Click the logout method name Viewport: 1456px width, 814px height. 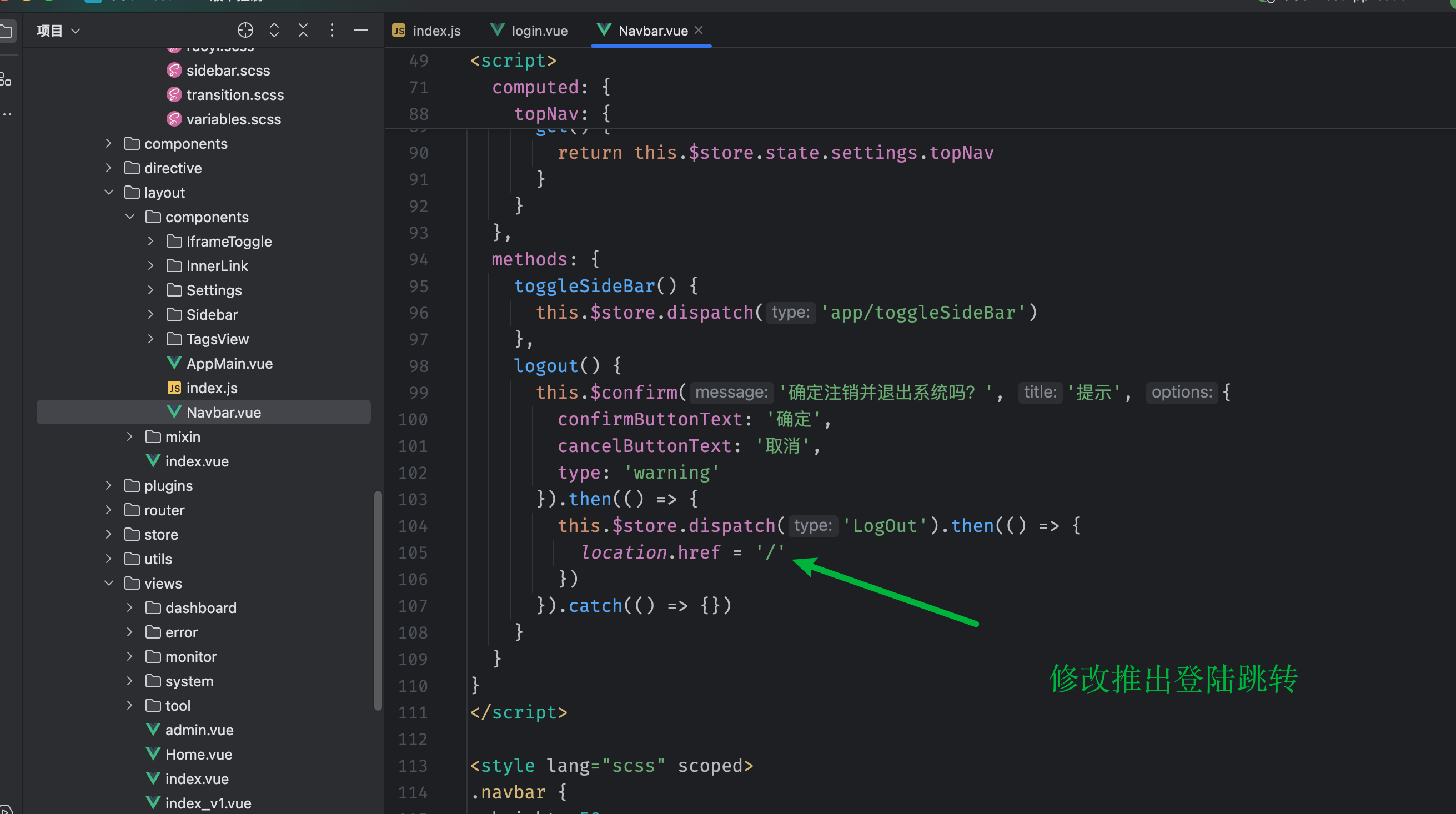(546, 366)
